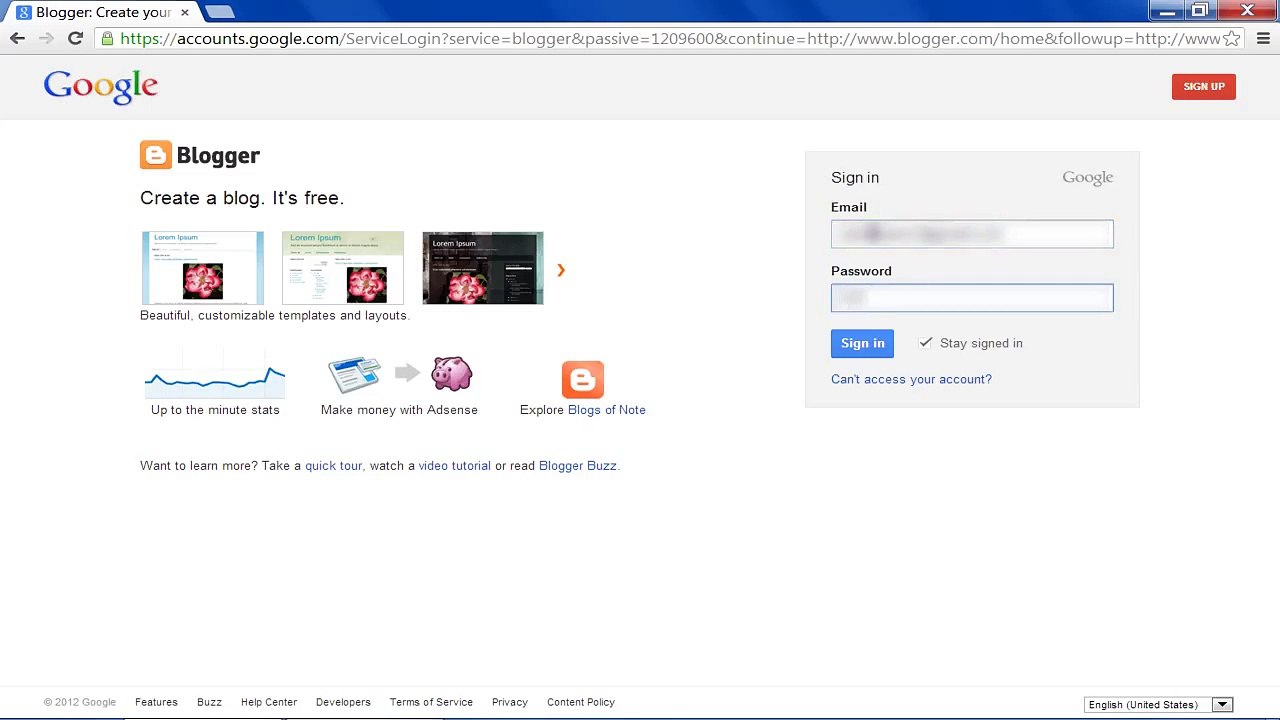Viewport: 1280px width, 720px height.
Task: Click the Create a blog. It's free. heading
Action: tap(242, 198)
